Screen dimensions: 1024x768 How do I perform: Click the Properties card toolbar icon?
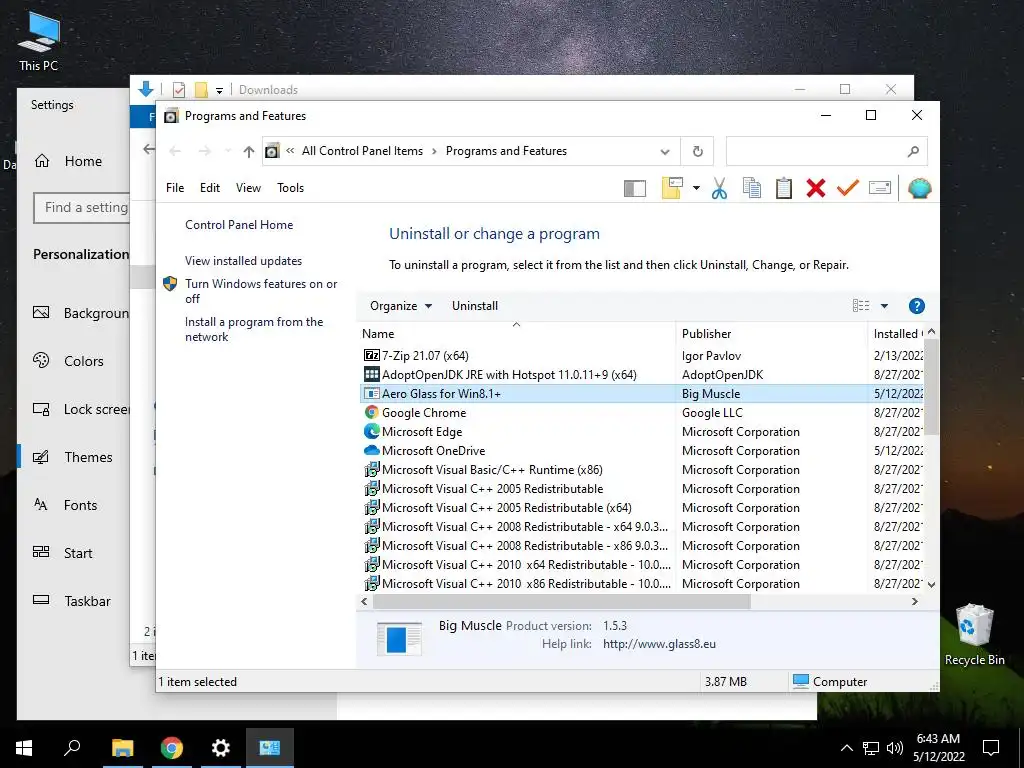pyautogui.click(x=880, y=188)
